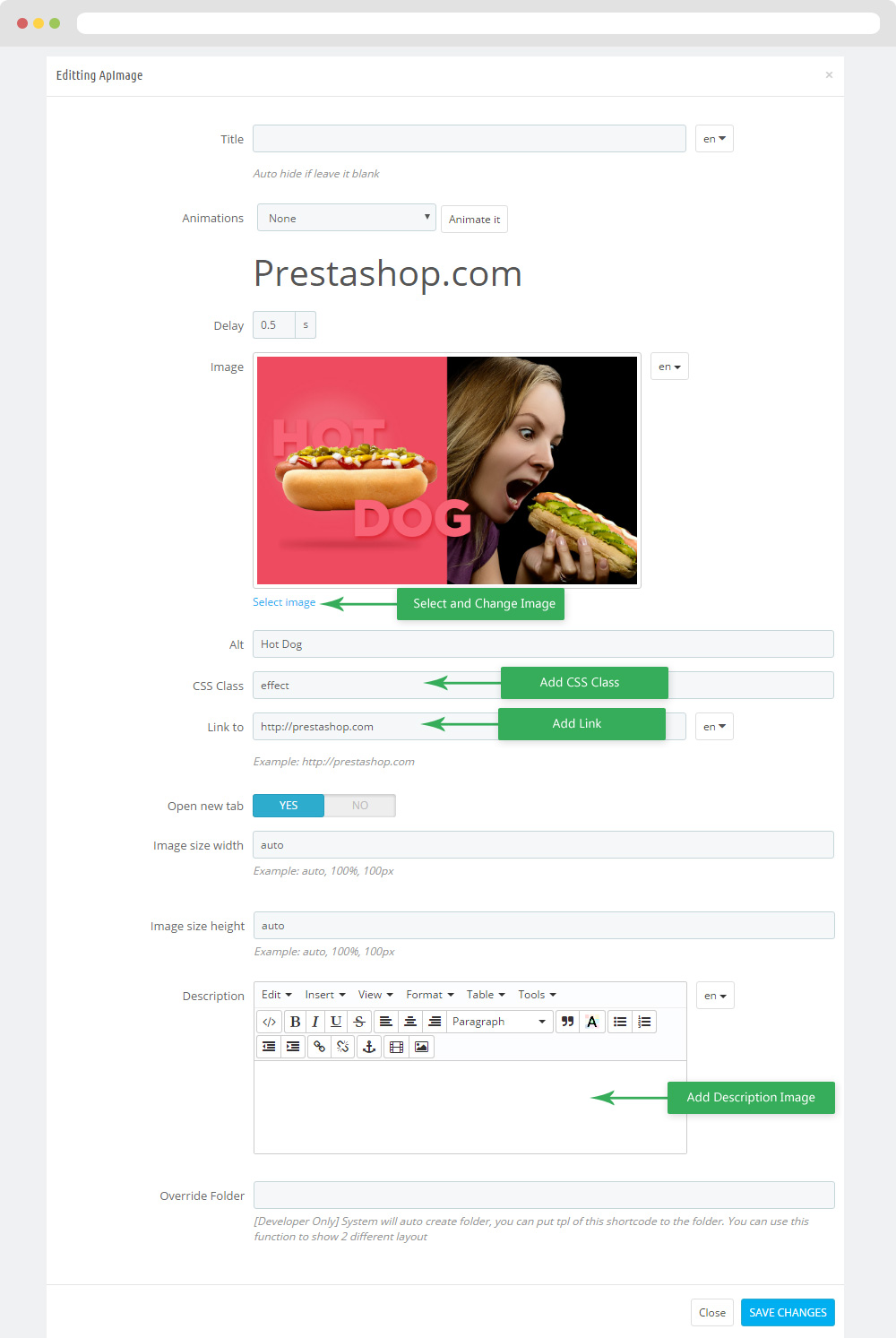Insert an anchor in the description

click(368, 1047)
